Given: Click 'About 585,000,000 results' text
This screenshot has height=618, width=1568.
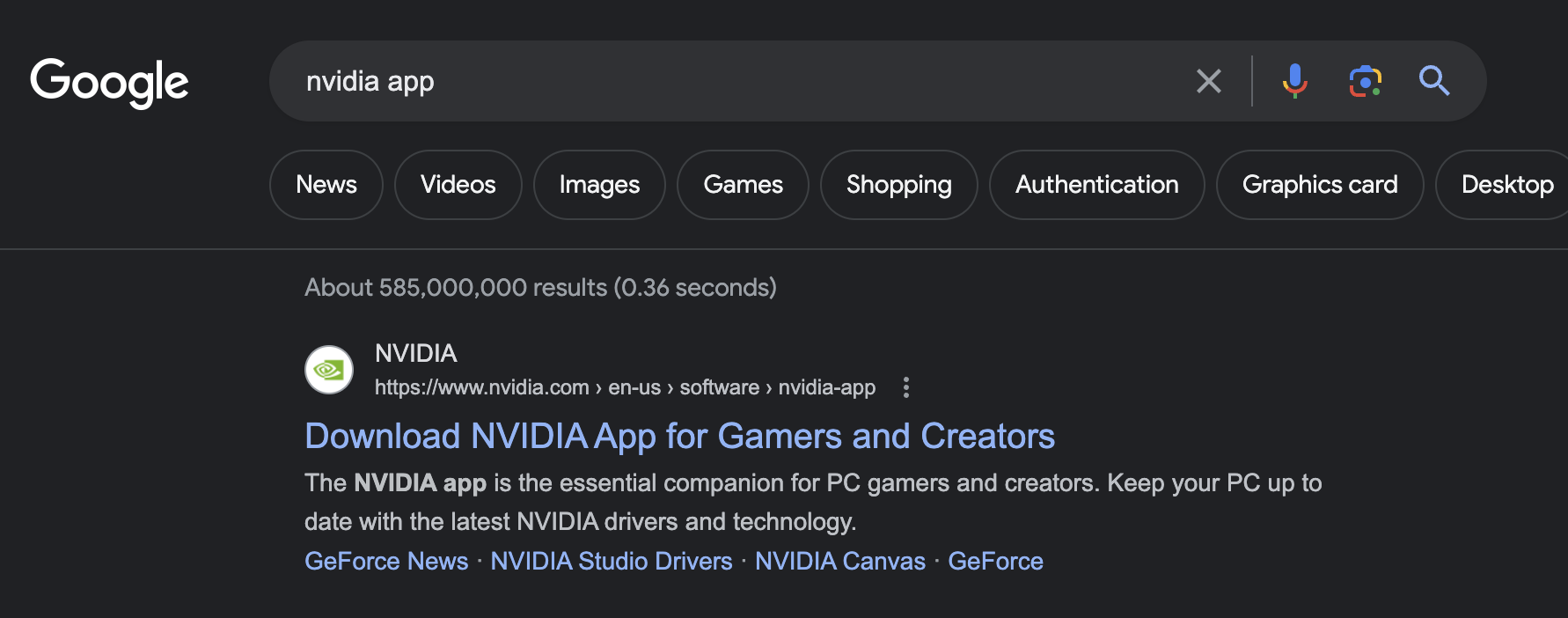Looking at the screenshot, I should [x=456, y=288].
